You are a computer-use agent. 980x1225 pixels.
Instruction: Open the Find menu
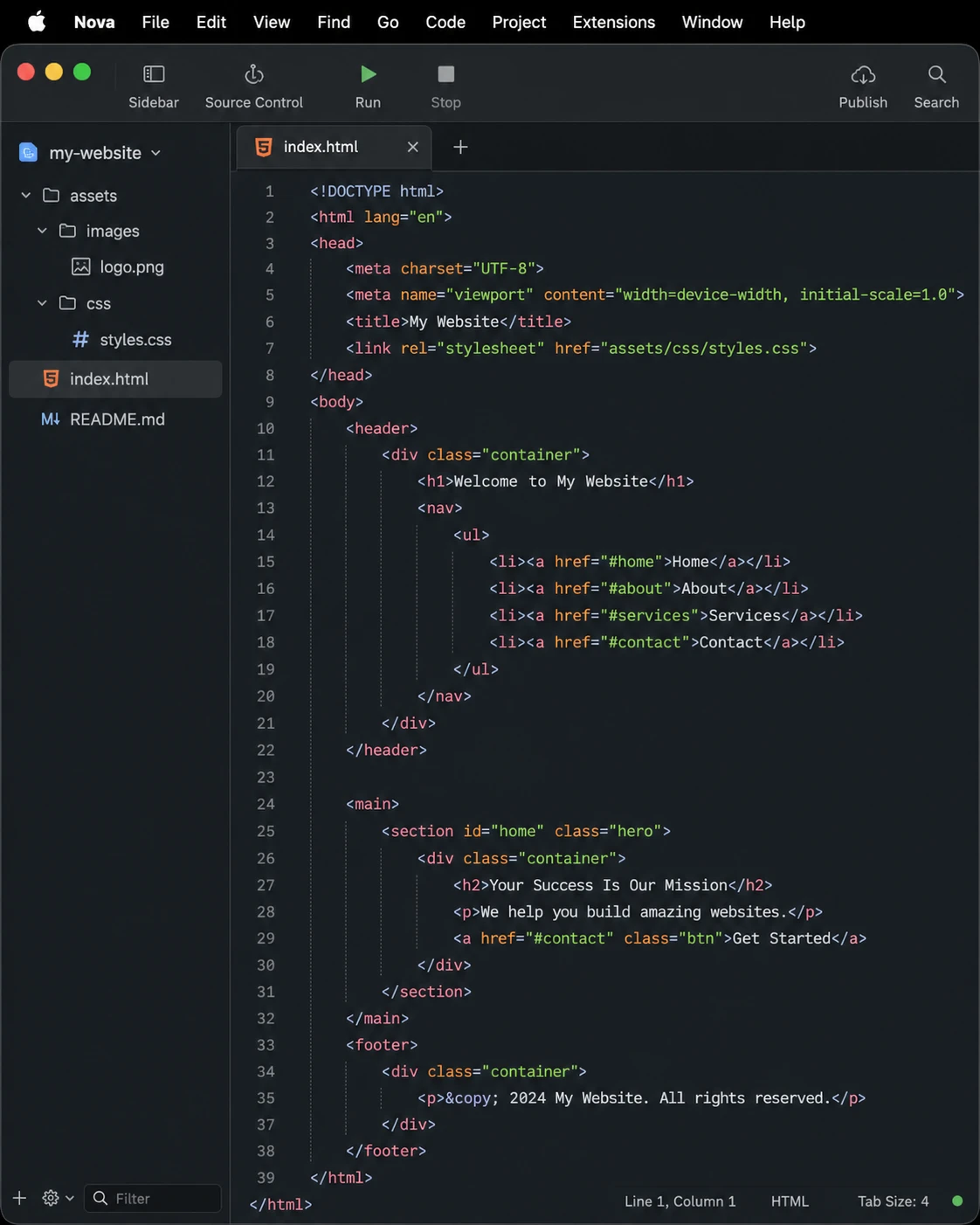point(334,22)
